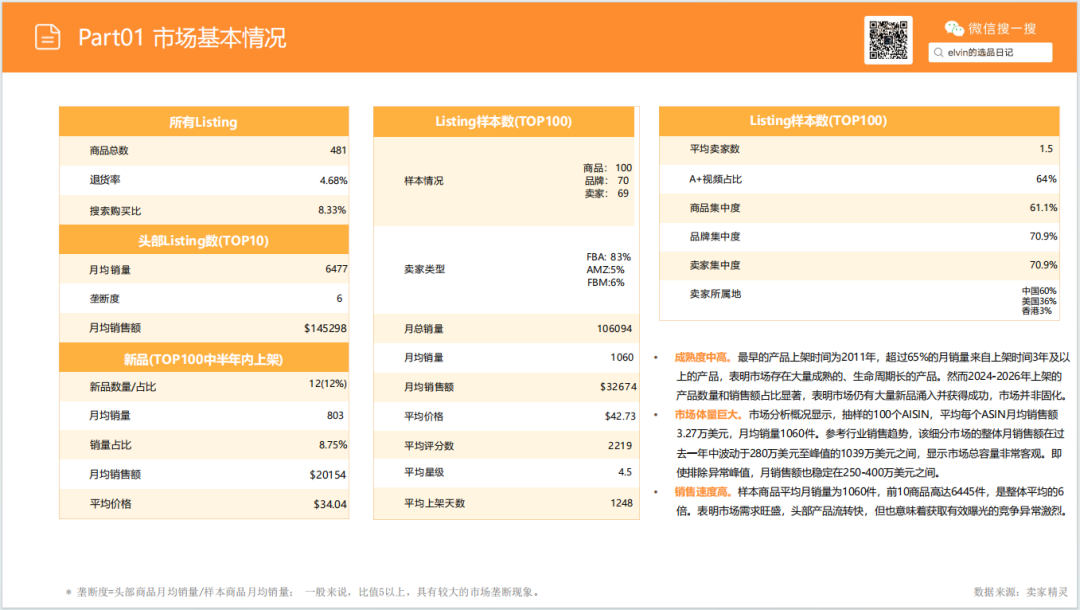1080x610 pixels.
Task: Click the '微信搜一搜' label
Action: click(1002, 28)
